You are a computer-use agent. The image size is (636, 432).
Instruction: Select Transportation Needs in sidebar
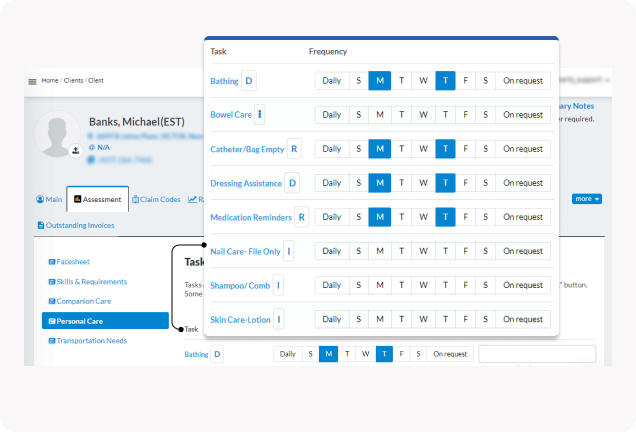(88, 341)
